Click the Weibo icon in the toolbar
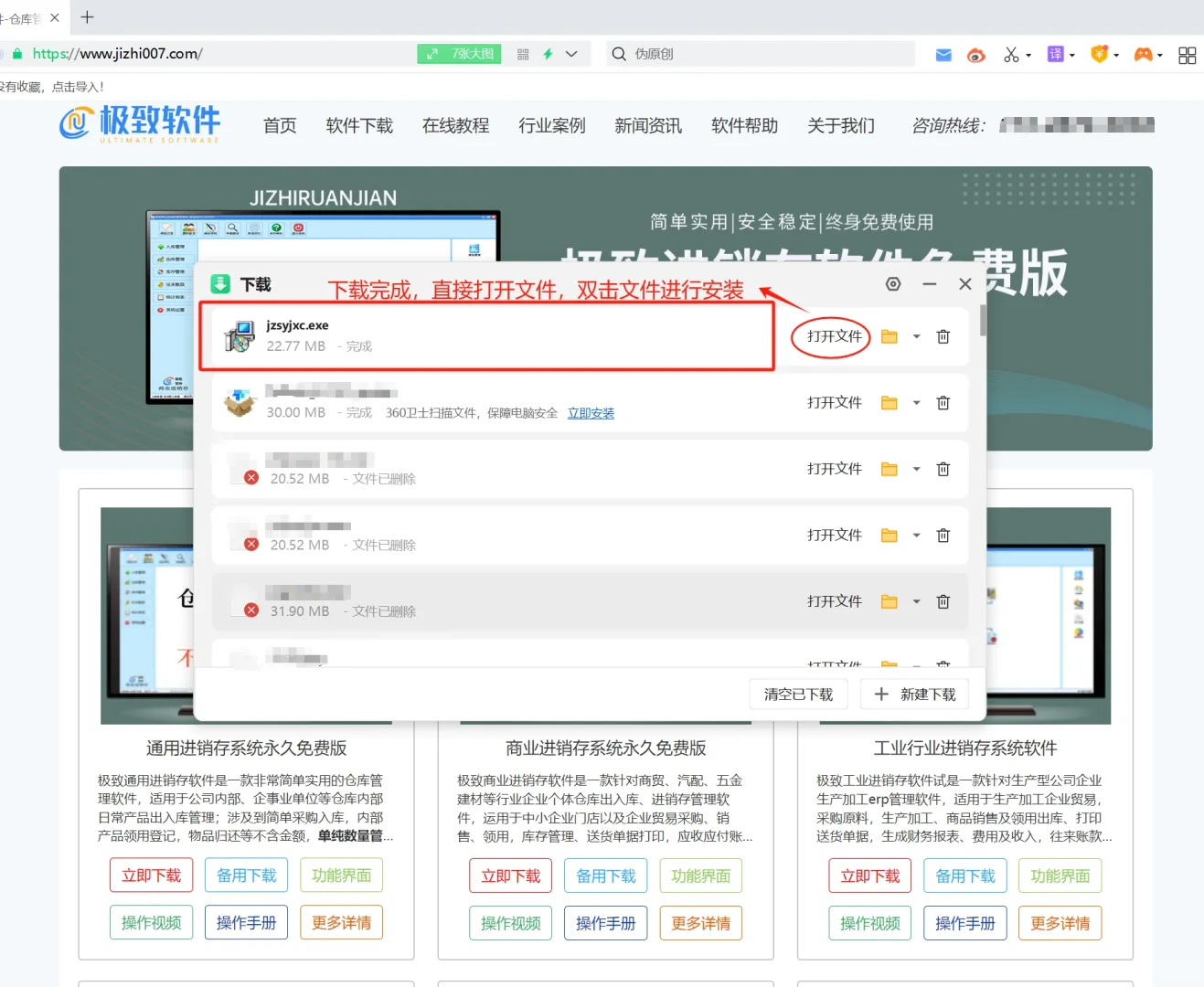Screen dimensions: 1204x987 pyautogui.click(x=975, y=54)
